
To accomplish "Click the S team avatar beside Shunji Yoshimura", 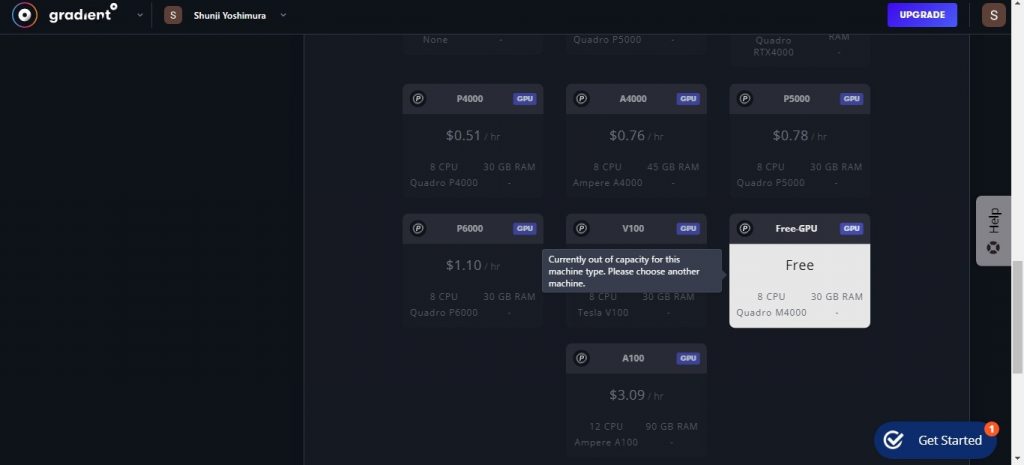I will point(173,15).
